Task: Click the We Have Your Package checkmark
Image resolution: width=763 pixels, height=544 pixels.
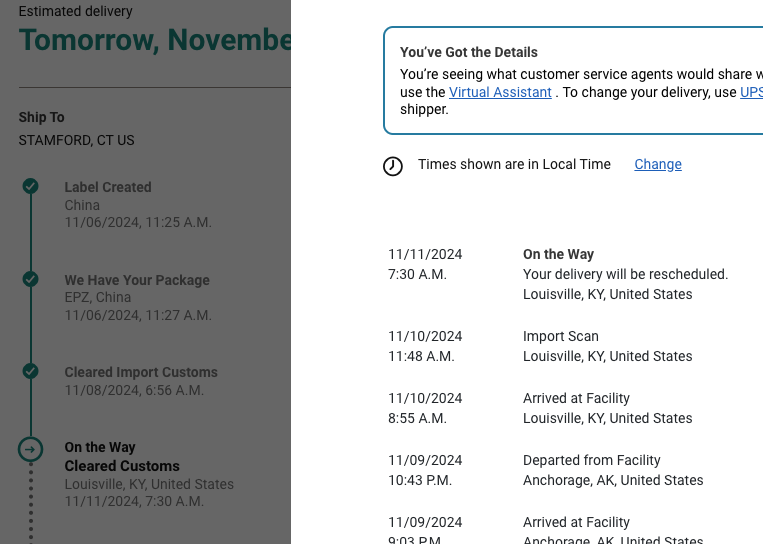Action: coord(30,279)
